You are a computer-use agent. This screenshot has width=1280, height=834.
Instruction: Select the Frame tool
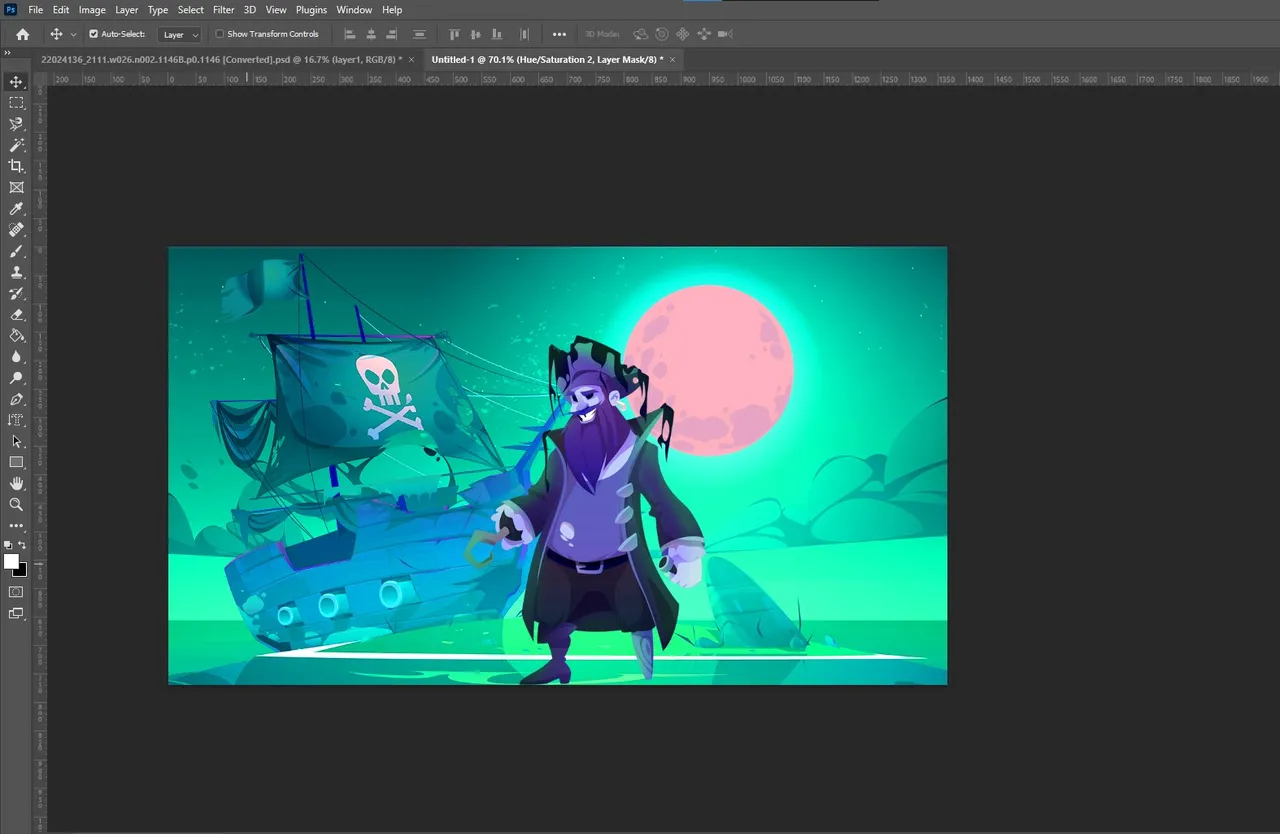pyautogui.click(x=16, y=187)
